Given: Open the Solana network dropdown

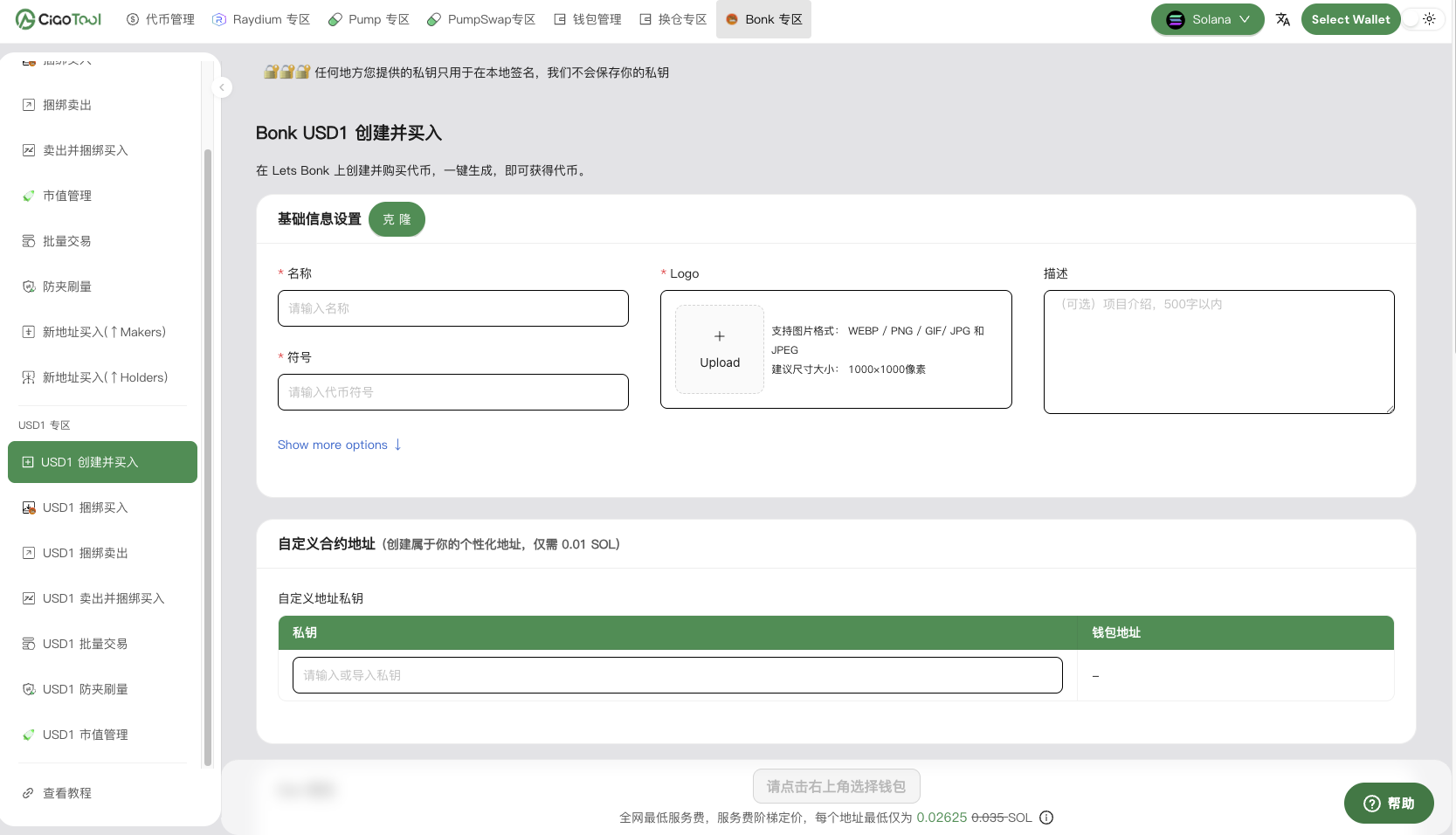Looking at the screenshot, I should coord(1207,19).
